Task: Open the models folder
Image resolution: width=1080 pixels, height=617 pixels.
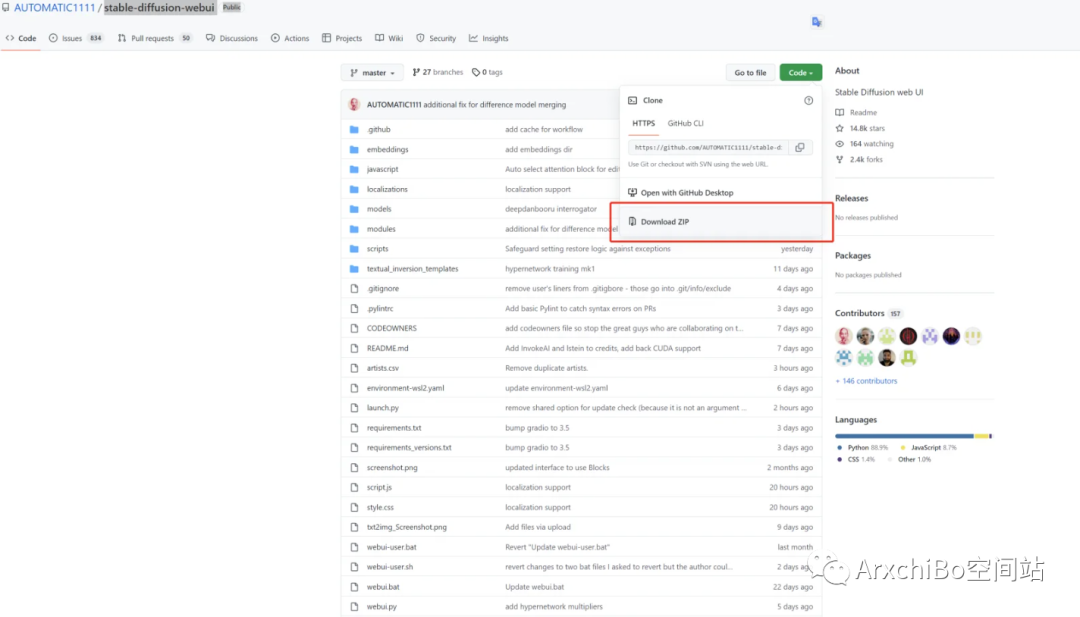Action: (x=379, y=209)
